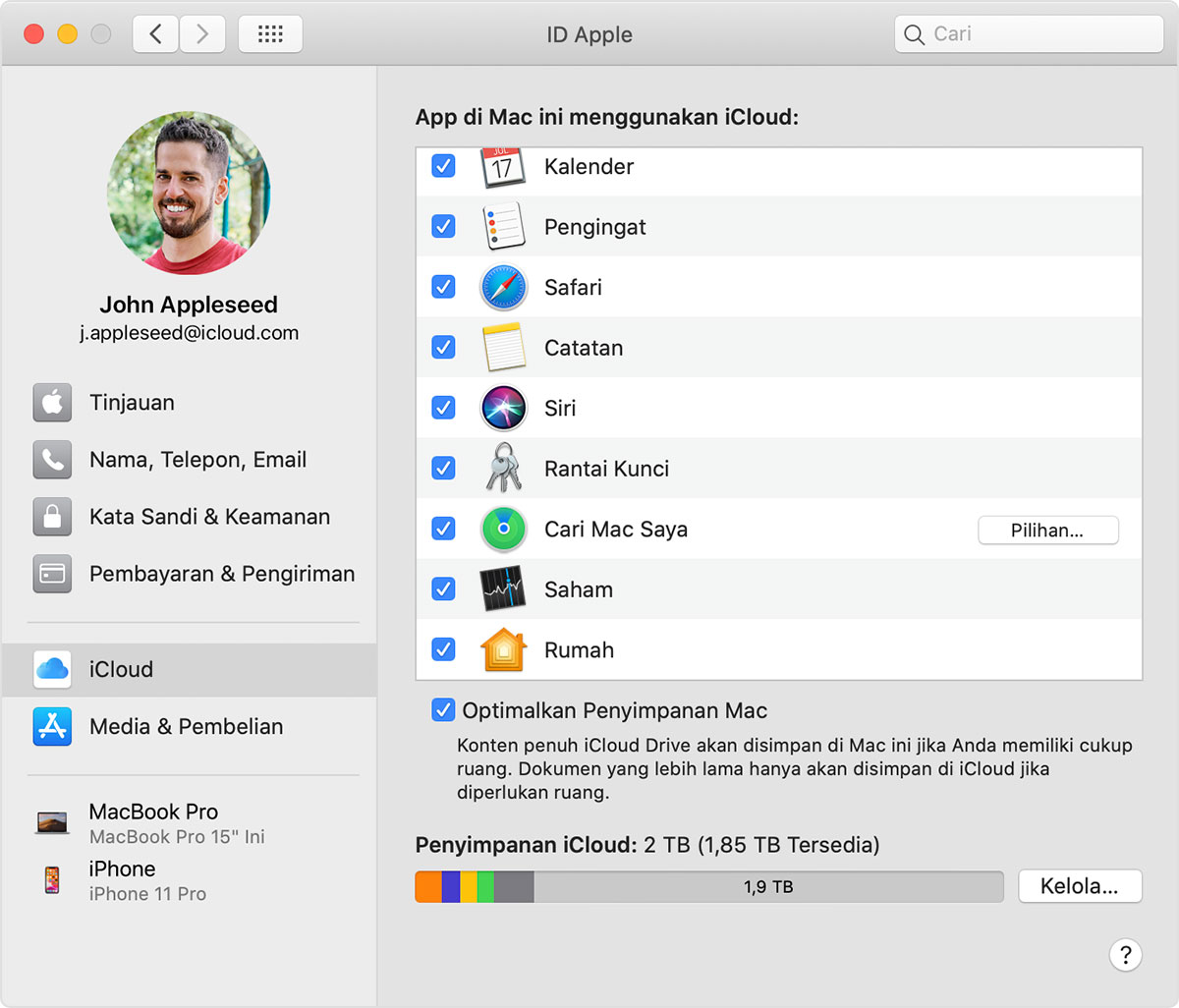Toggle the Saham checkbox

443,588
